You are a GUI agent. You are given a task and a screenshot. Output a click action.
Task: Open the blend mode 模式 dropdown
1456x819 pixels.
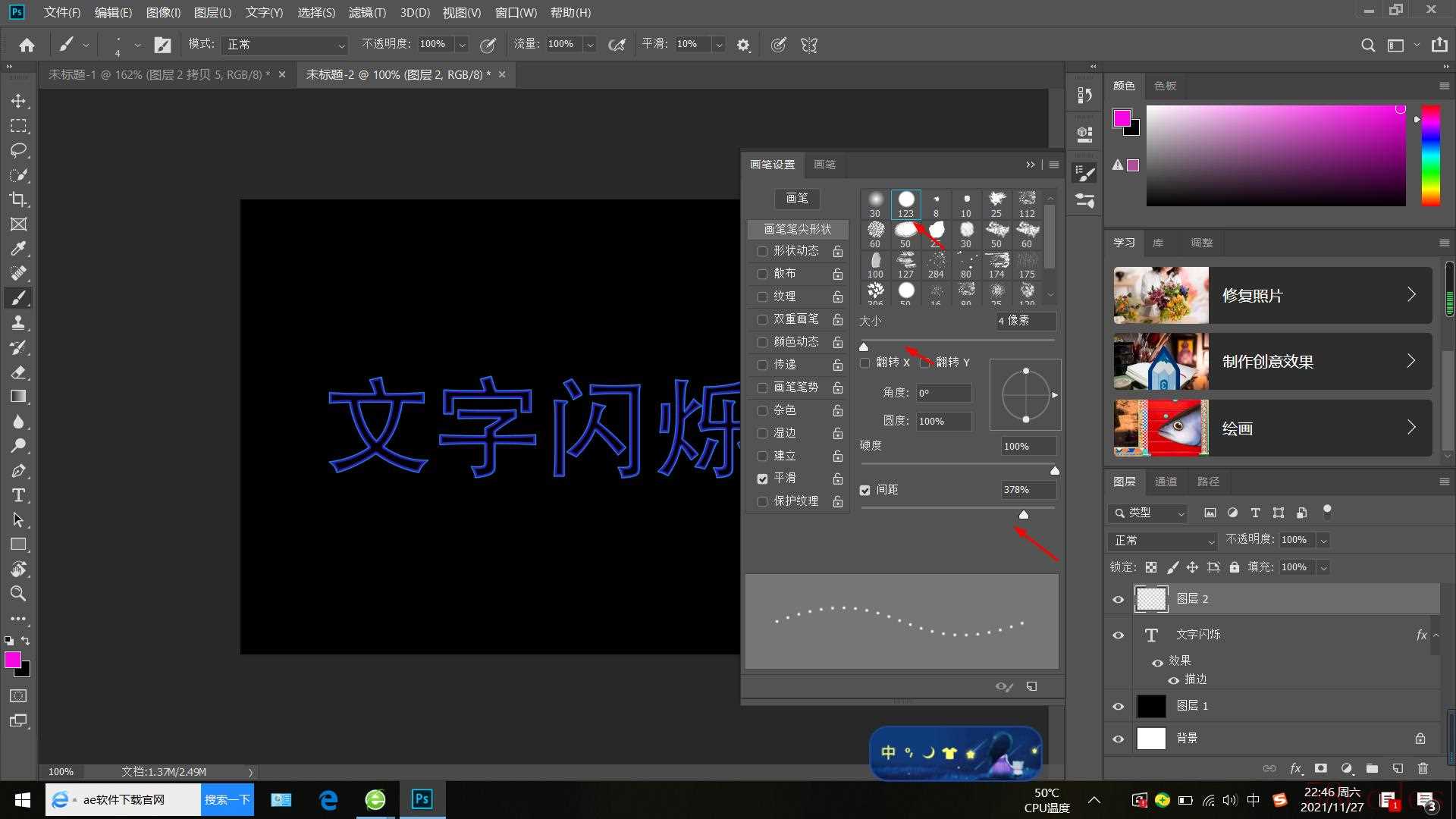(285, 45)
